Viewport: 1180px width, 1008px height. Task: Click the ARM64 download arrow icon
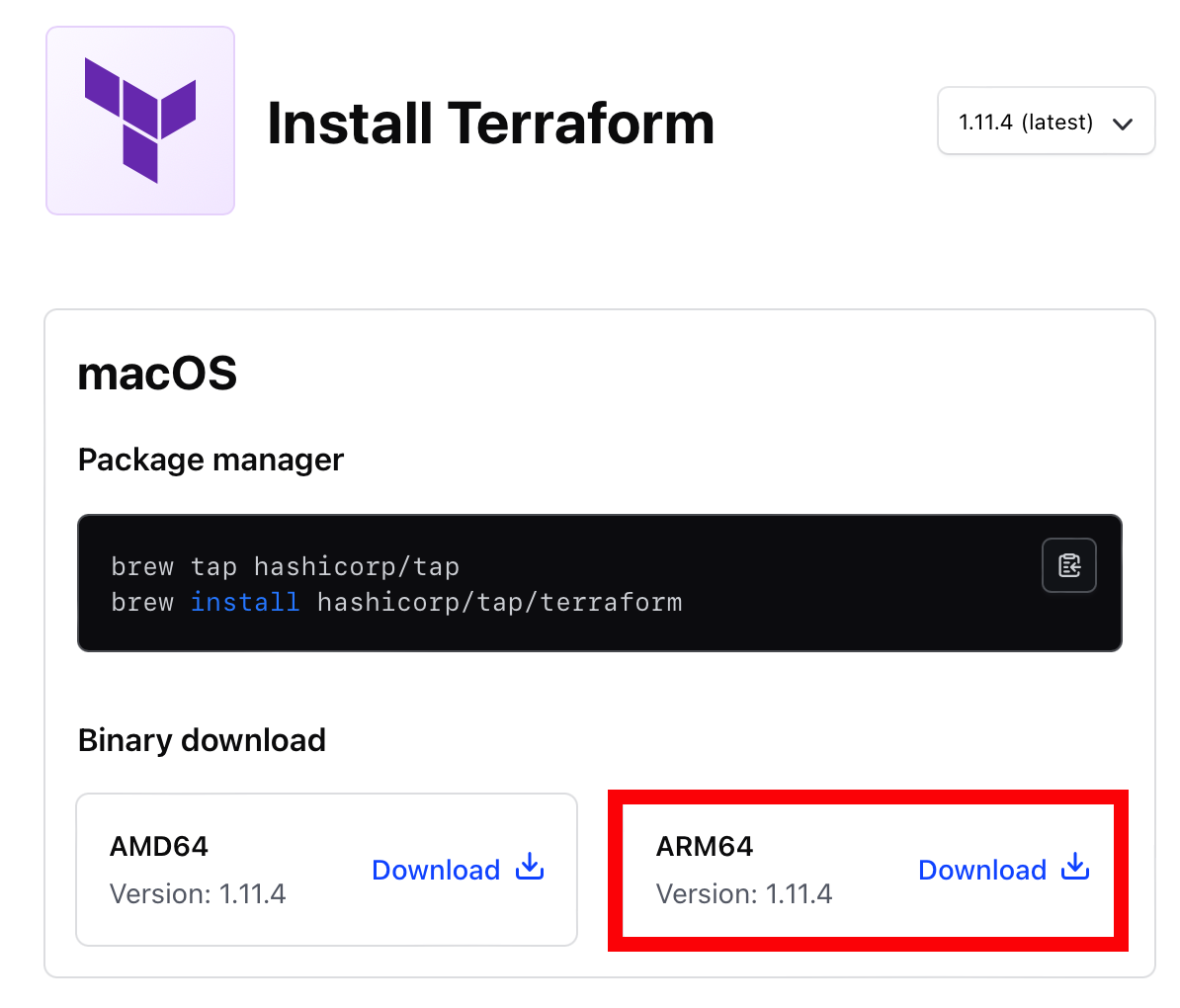point(1075,867)
